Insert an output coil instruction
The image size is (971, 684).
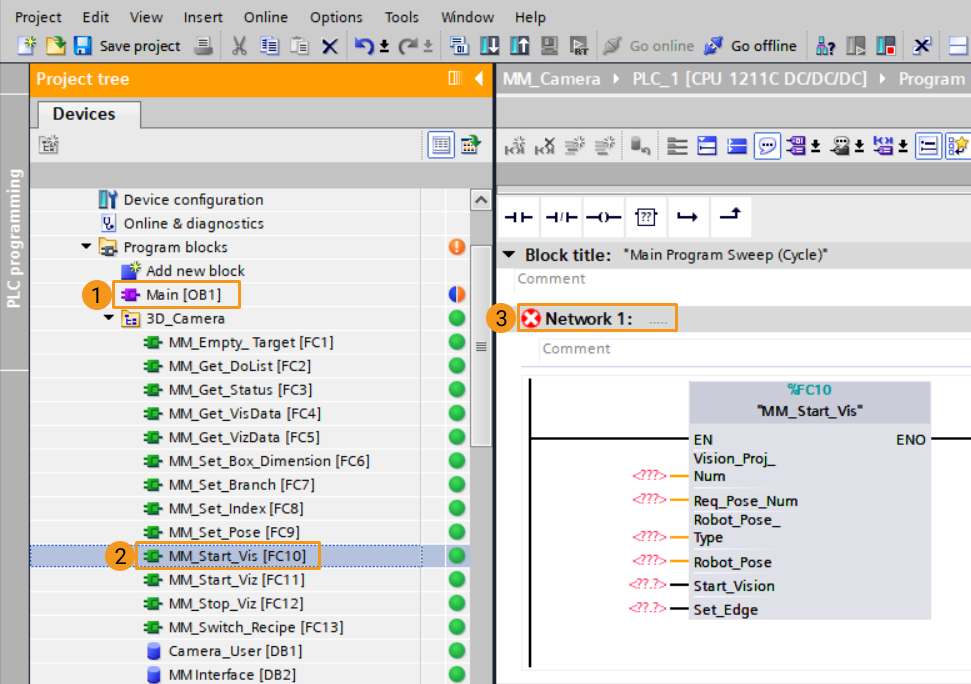(603, 216)
